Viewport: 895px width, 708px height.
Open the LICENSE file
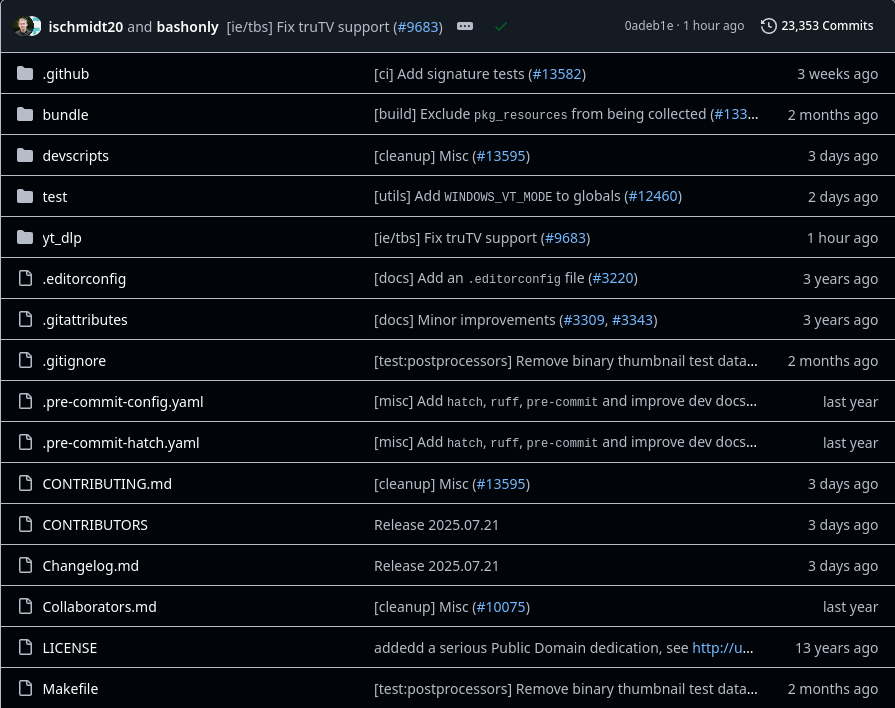70,648
